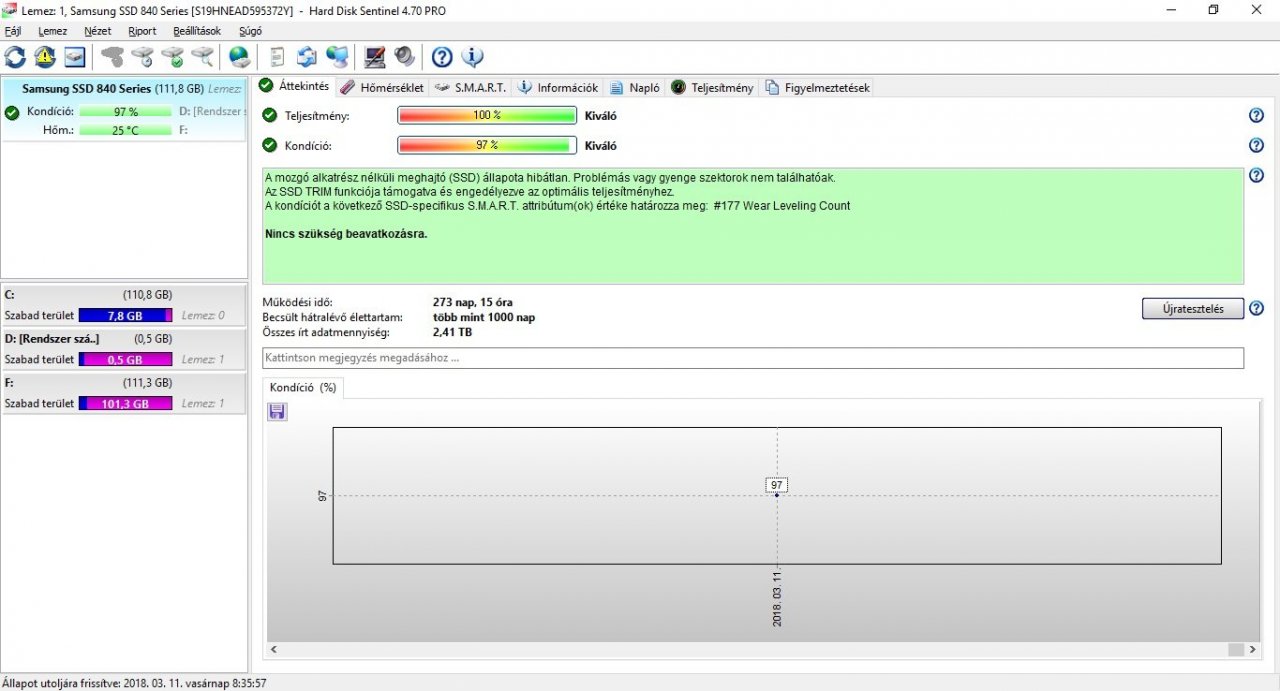Click '273 nap, 15 óra' working time value

pyautogui.click(x=473, y=302)
